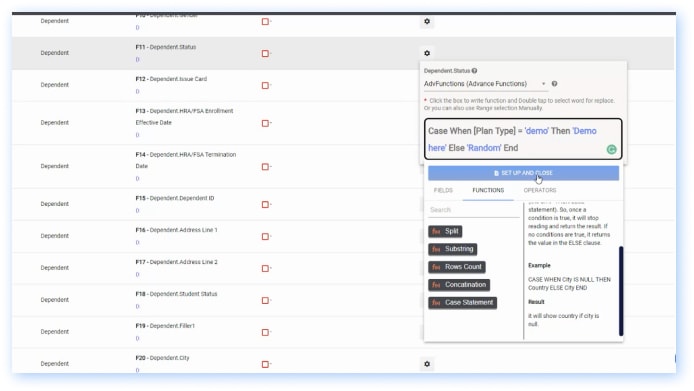Click green Grammarly icon in the function box
The width and height of the screenshot is (694, 391).
[611, 150]
